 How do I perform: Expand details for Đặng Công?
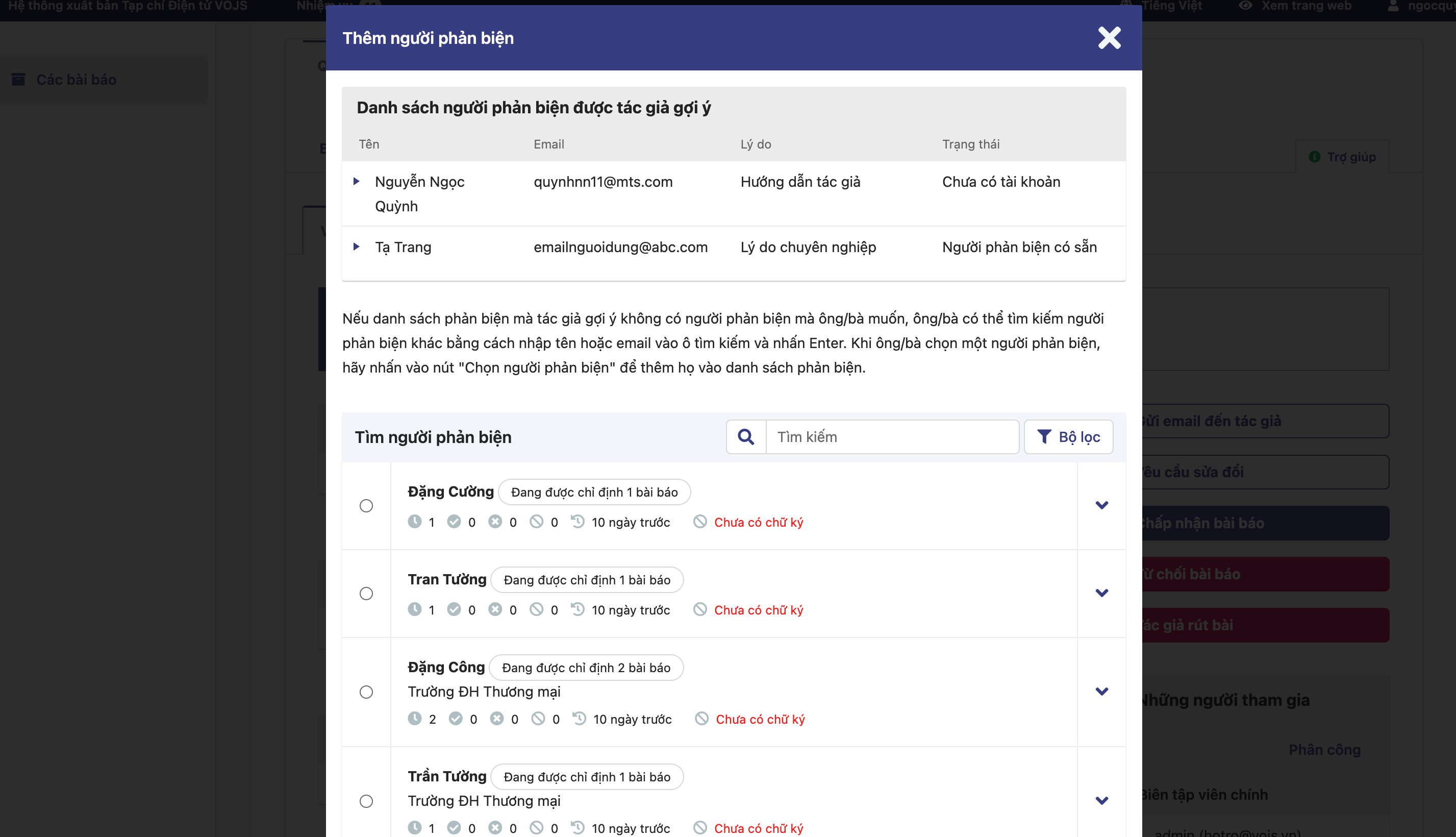[x=1101, y=692]
